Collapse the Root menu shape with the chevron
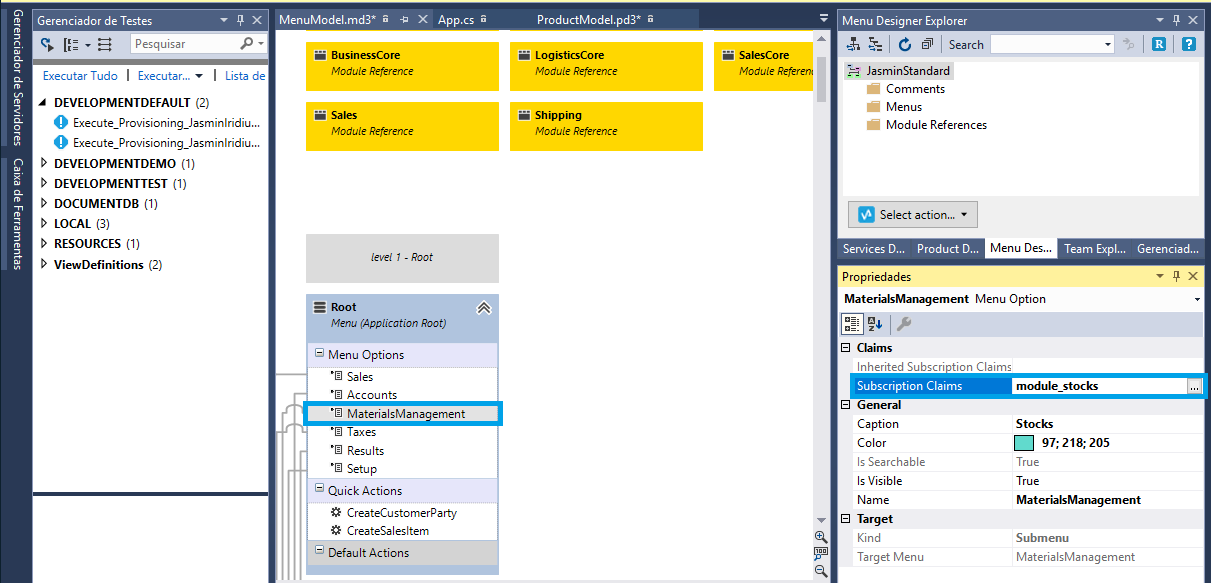This screenshot has height=583, width=1211. [x=484, y=309]
